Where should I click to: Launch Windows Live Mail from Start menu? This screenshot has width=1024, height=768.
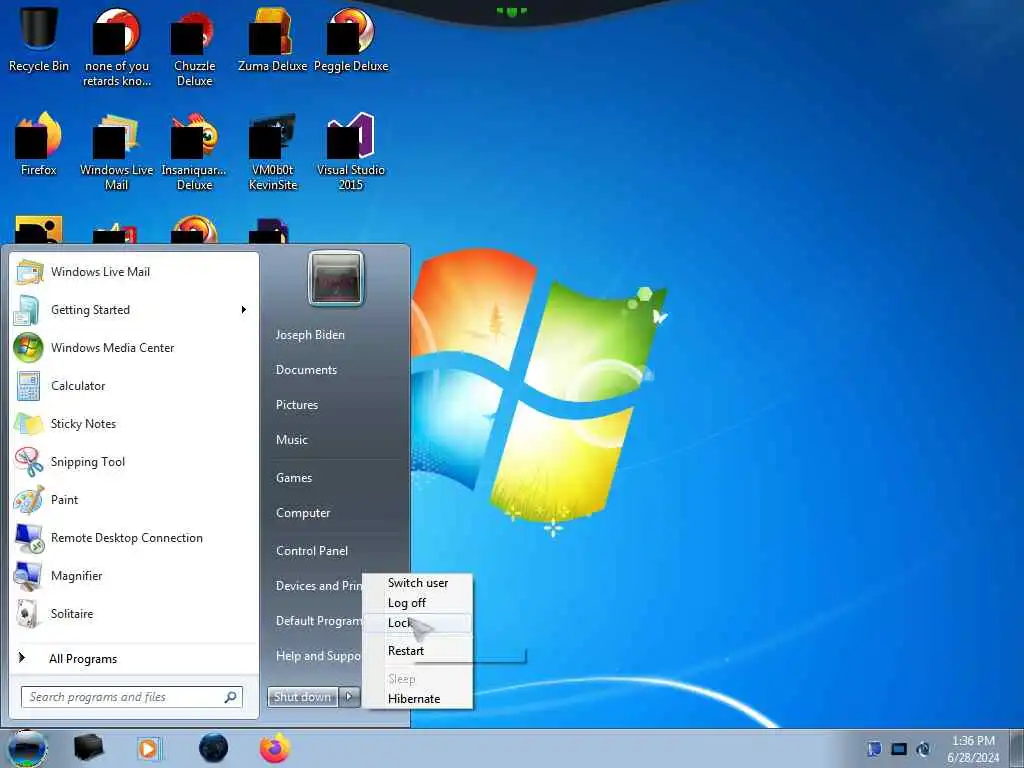[135, 272]
